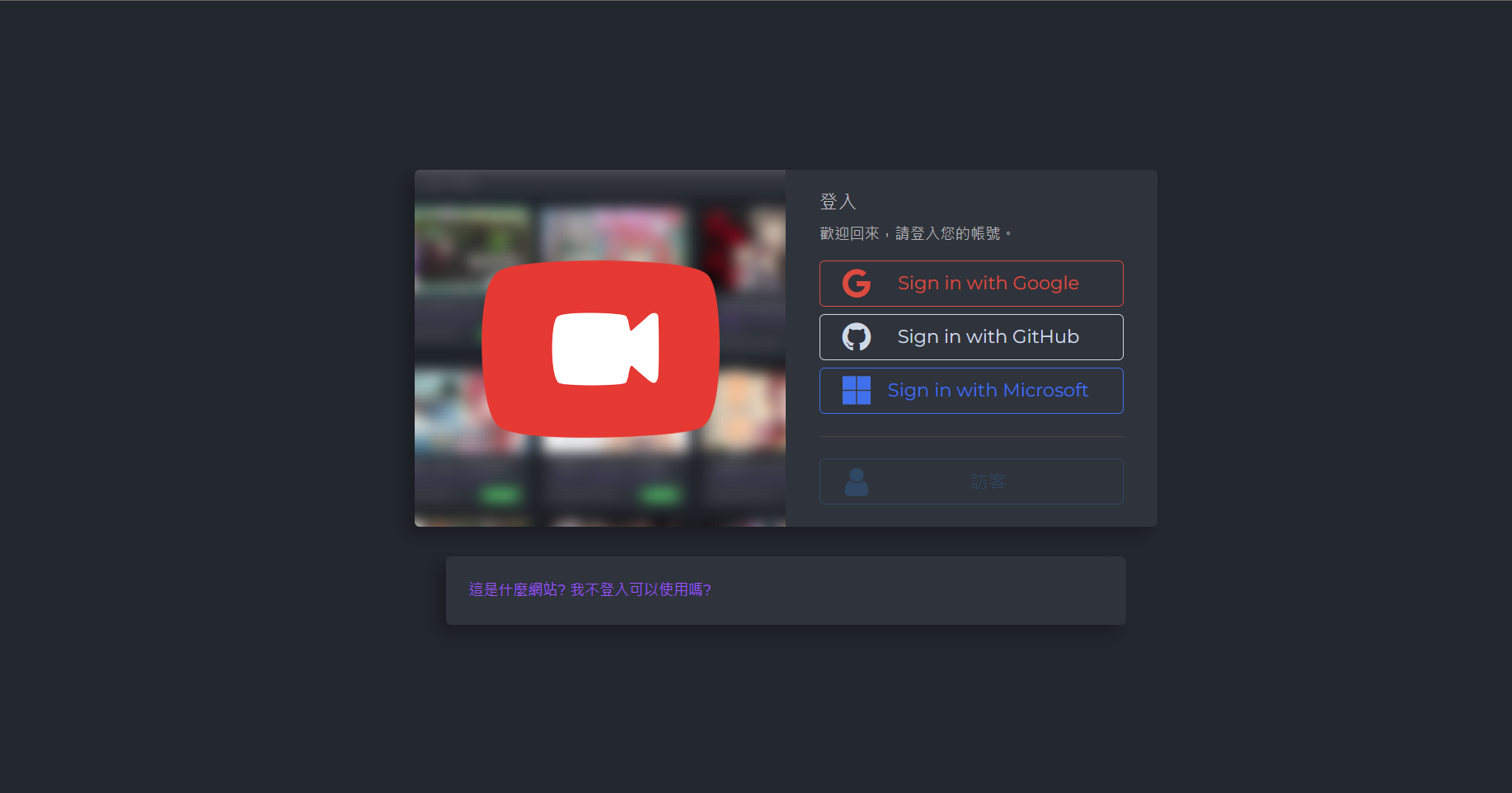This screenshot has height=793, width=1512.
Task: Select "Sign in with Microsoft" label
Action: 988,391
